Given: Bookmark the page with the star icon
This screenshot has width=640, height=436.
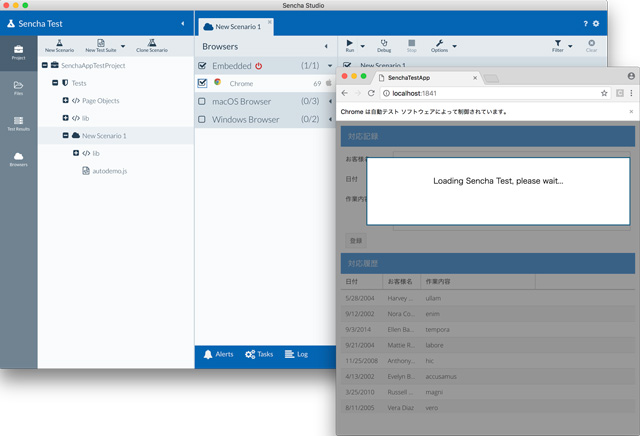Looking at the screenshot, I should tap(604, 93).
